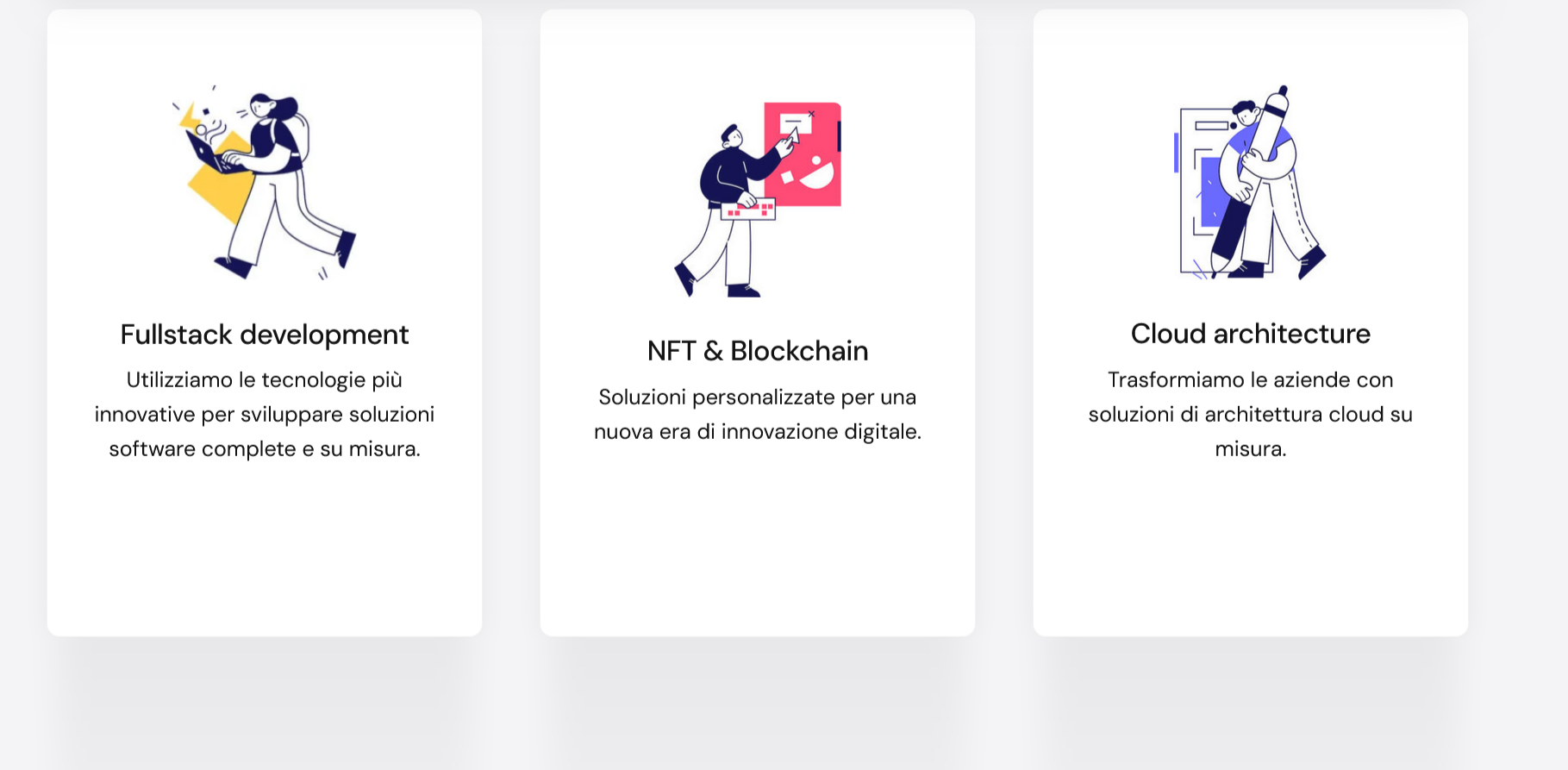Open the Fullstack development heading
This screenshot has width=1568, height=770.
[265, 335]
